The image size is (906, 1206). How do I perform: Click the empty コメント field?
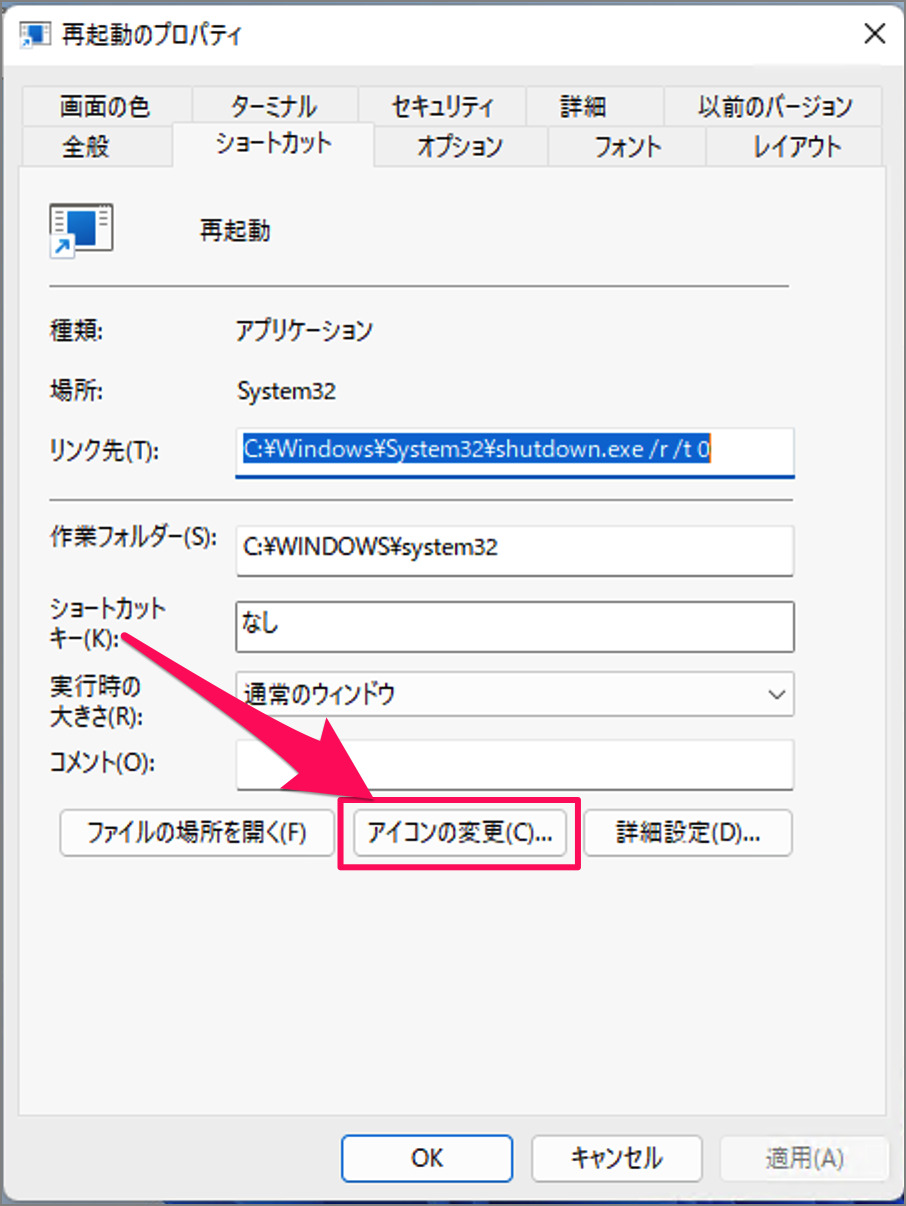click(x=515, y=764)
